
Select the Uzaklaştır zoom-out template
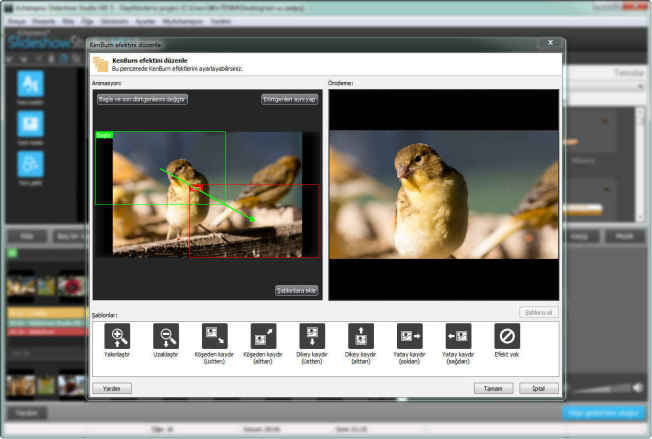coord(165,337)
